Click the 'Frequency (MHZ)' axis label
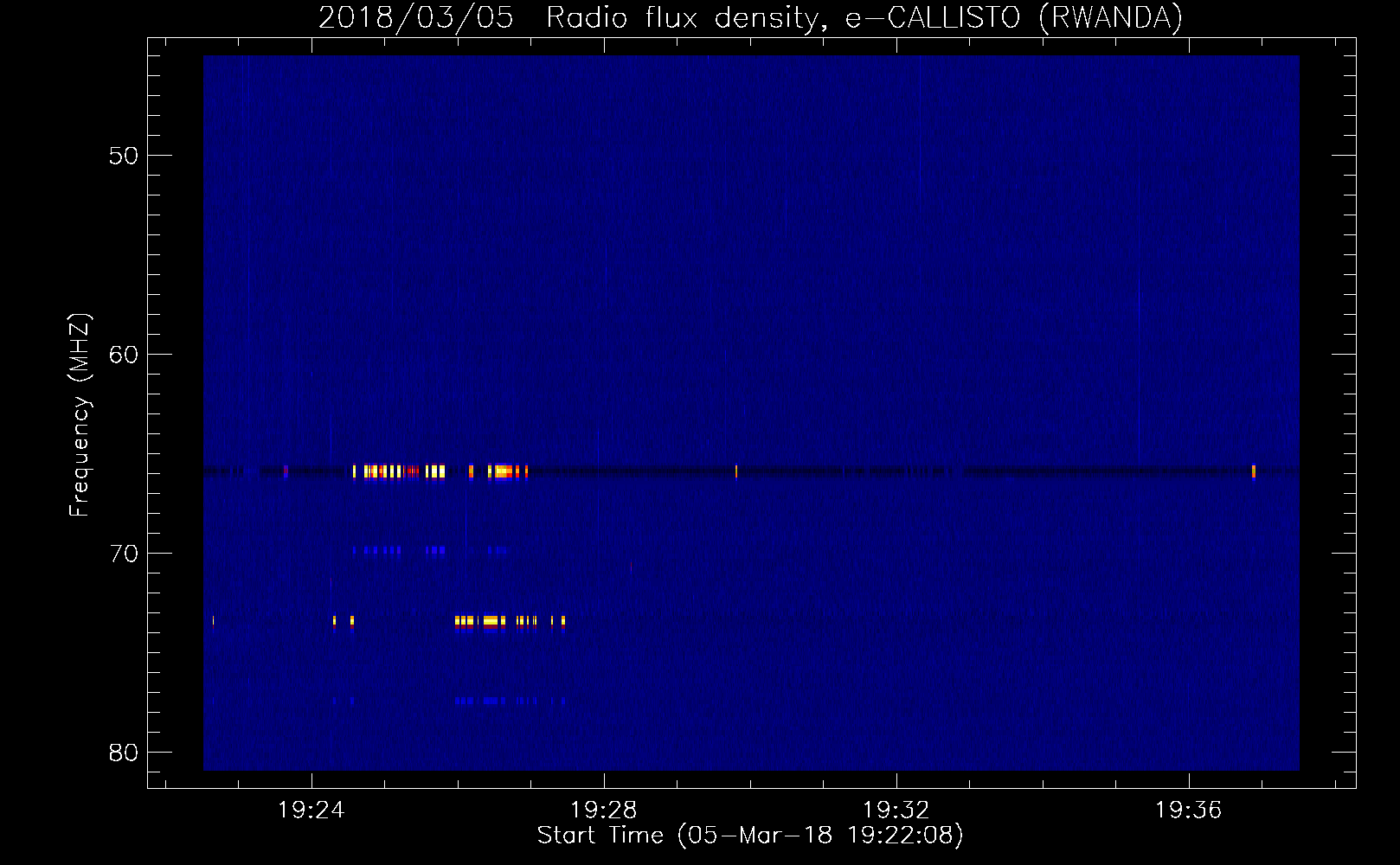The height and width of the screenshot is (865, 1400). pyautogui.click(x=80, y=415)
